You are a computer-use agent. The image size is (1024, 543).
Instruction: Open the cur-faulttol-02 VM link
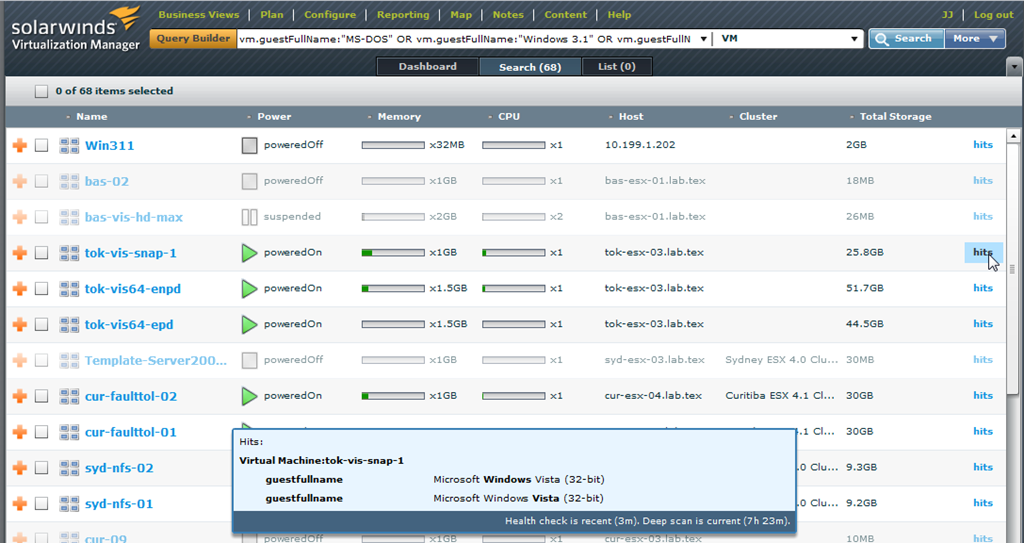tap(131, 396)
